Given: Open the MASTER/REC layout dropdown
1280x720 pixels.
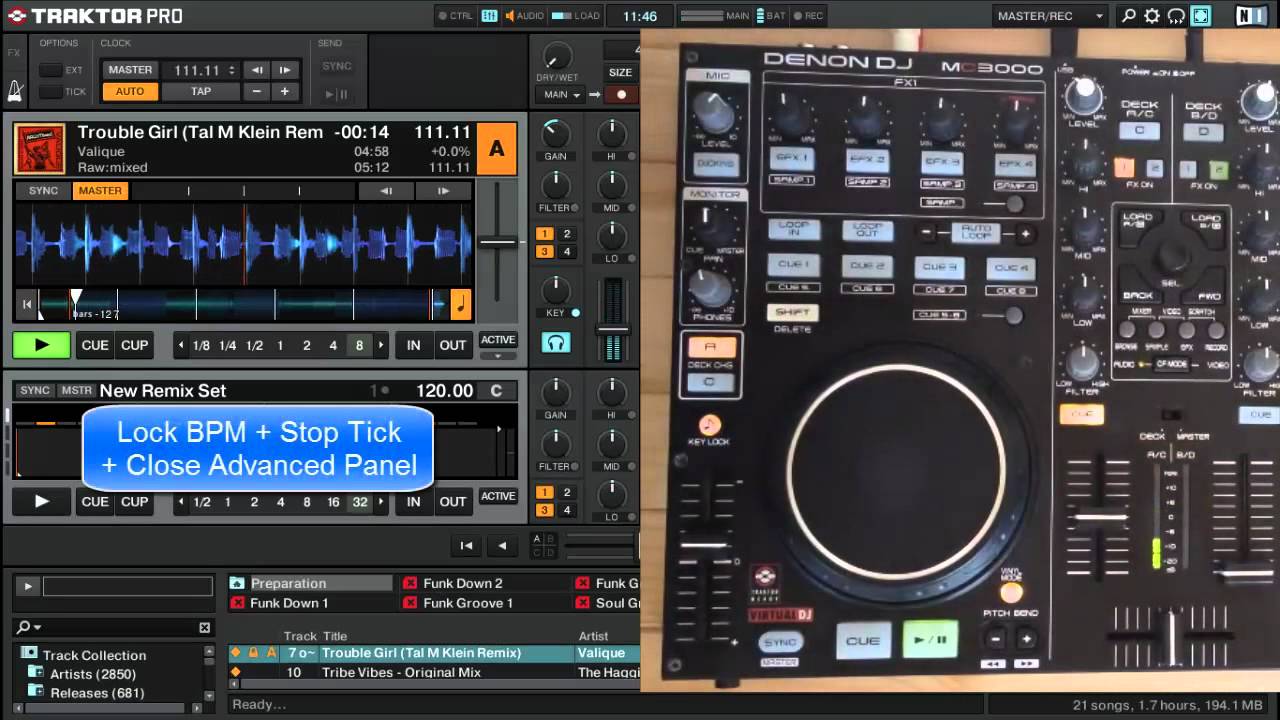Looking at the screenshot, I should tap(1051, 16).
